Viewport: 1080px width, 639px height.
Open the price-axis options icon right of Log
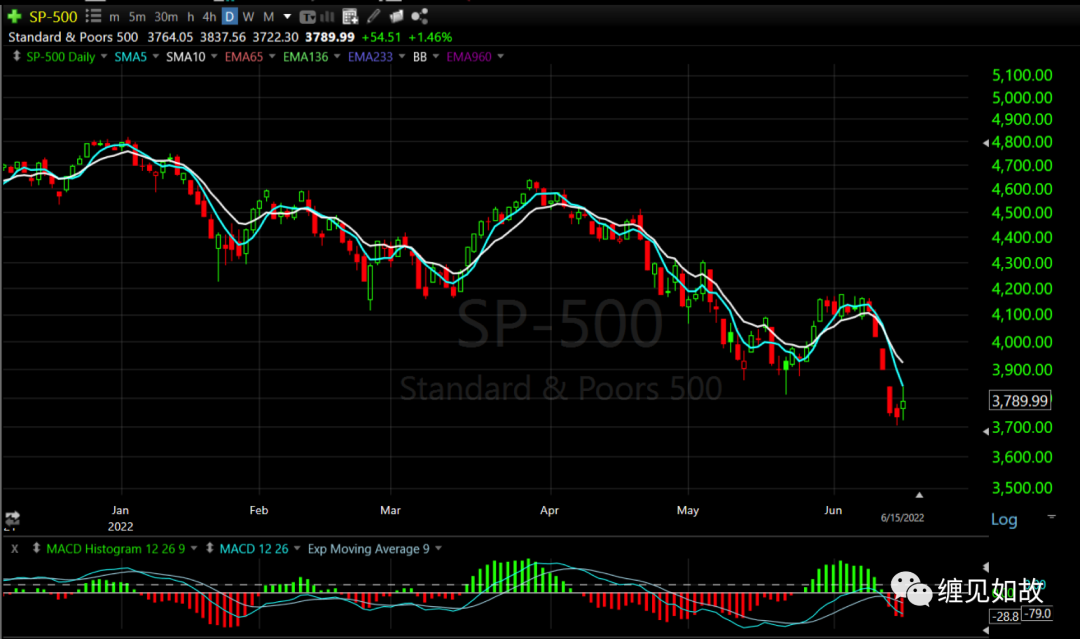[x=1051, y=516]
